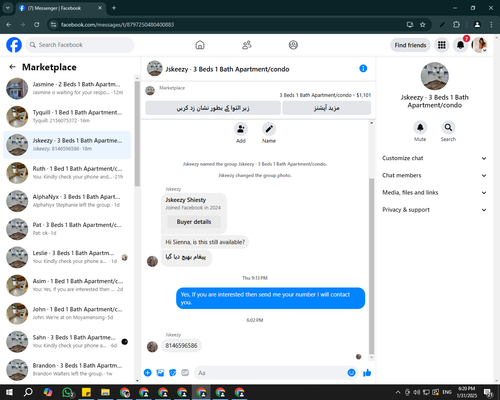Image resolution: width=500 pixels, height=400 pixels.
Task: Click the Name edit pencil icon
Action: (x=269, y=129)
